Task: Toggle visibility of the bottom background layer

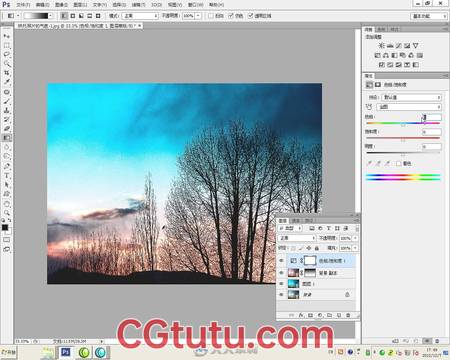Action: point(282,295)
